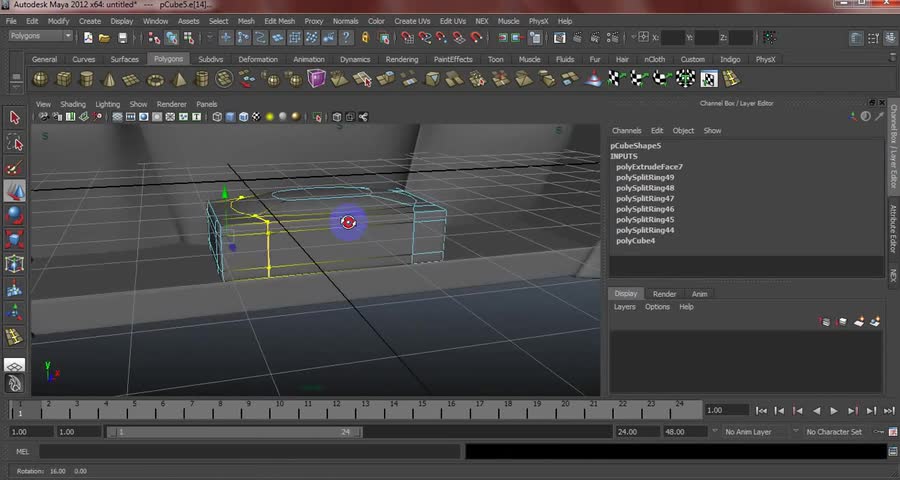This screenshot has height=480, width=900.
Task: Go to start of playback range
Action: (x=761, y=411)
